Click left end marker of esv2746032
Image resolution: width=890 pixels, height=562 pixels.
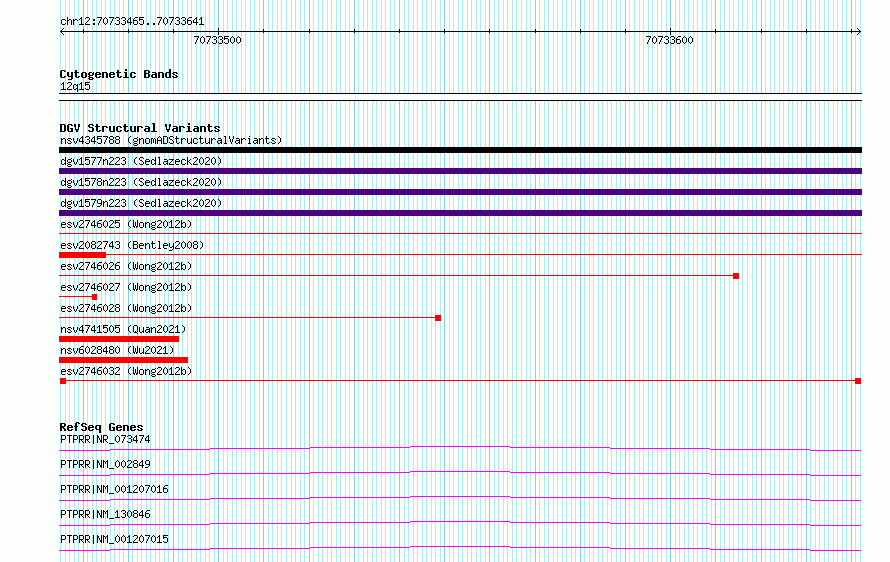point(63,381)
